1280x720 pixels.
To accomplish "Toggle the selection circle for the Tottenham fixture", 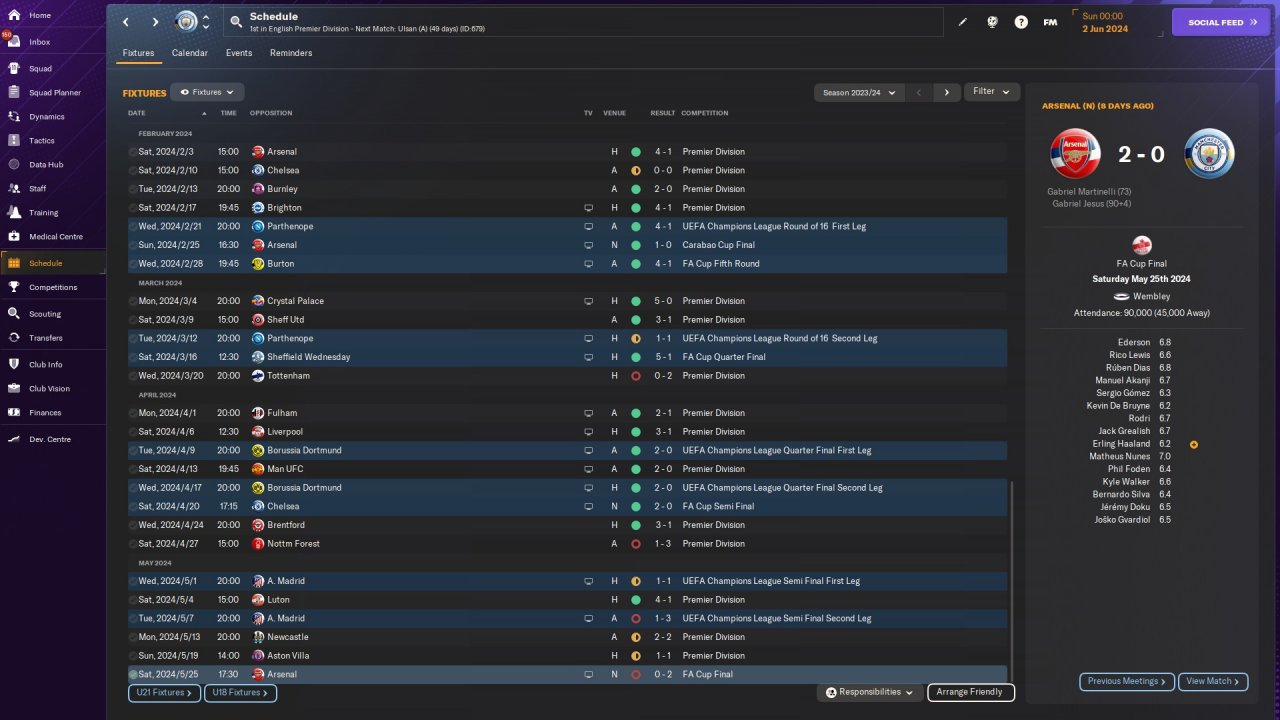I will tap(133, 376).
